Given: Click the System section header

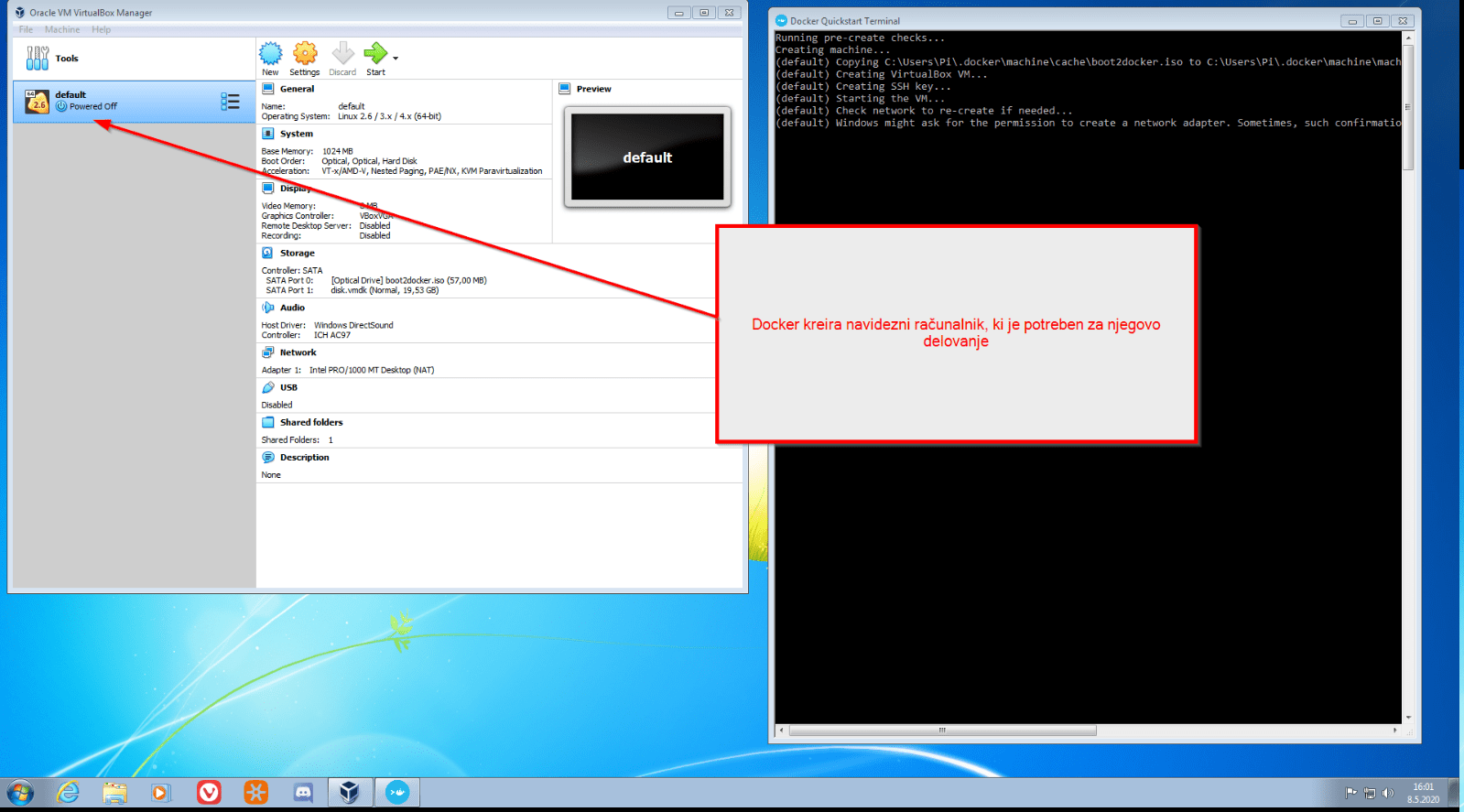Looking at the screenshot, I should point(296,134).
